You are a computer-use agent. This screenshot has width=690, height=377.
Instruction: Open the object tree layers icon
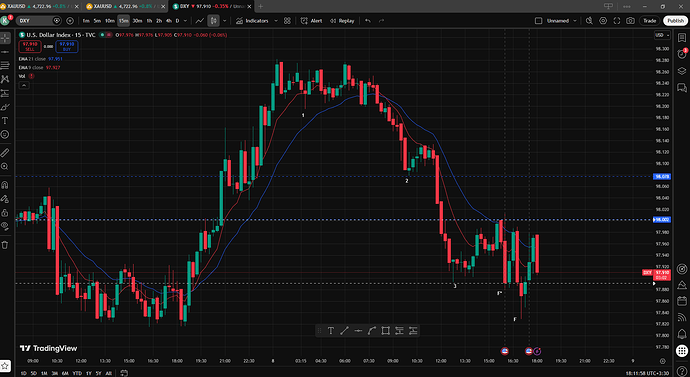coord(682,70)
